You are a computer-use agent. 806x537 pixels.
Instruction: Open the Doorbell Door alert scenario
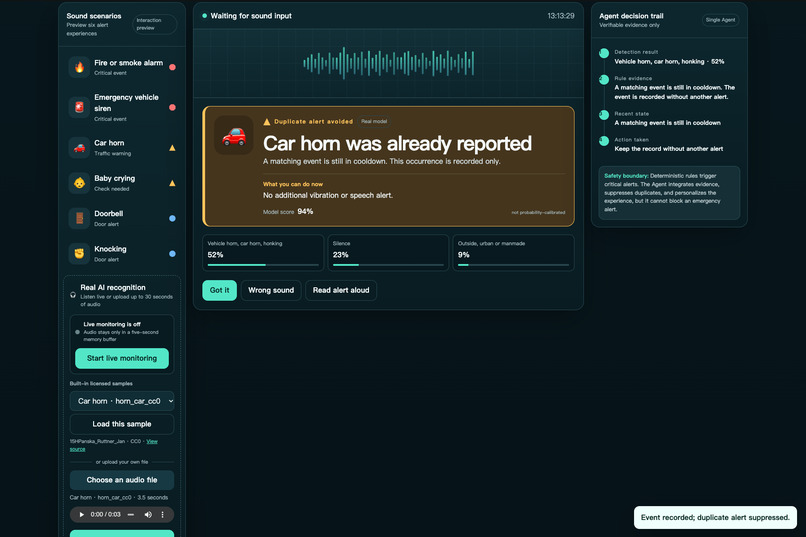point(122,218)
